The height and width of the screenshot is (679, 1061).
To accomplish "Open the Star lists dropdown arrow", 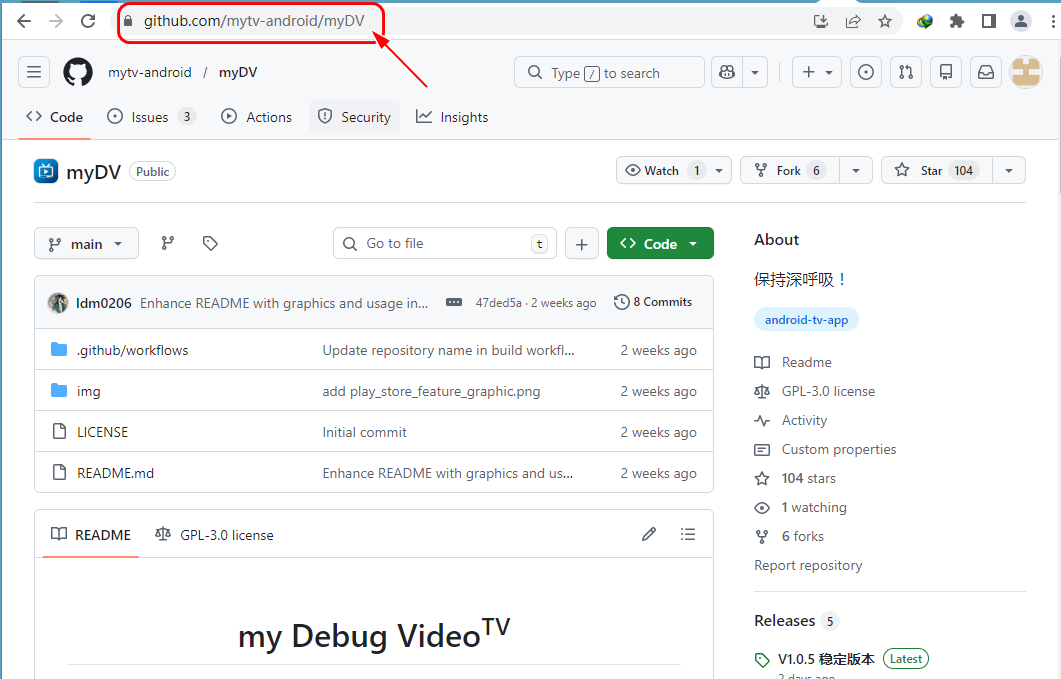I will coord(1009,171).
